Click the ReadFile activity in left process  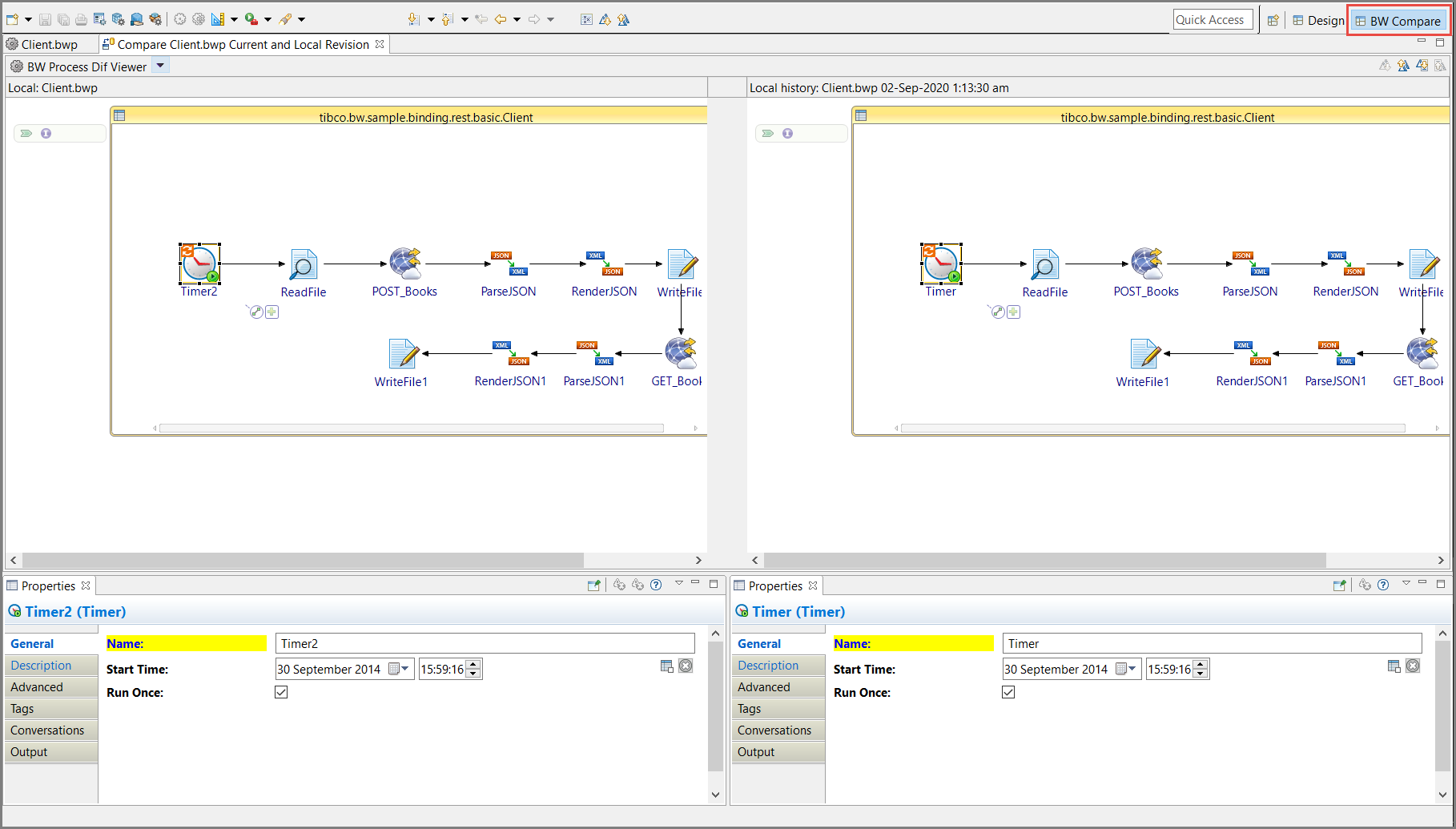pyautogui.click(x=304, y=265)
